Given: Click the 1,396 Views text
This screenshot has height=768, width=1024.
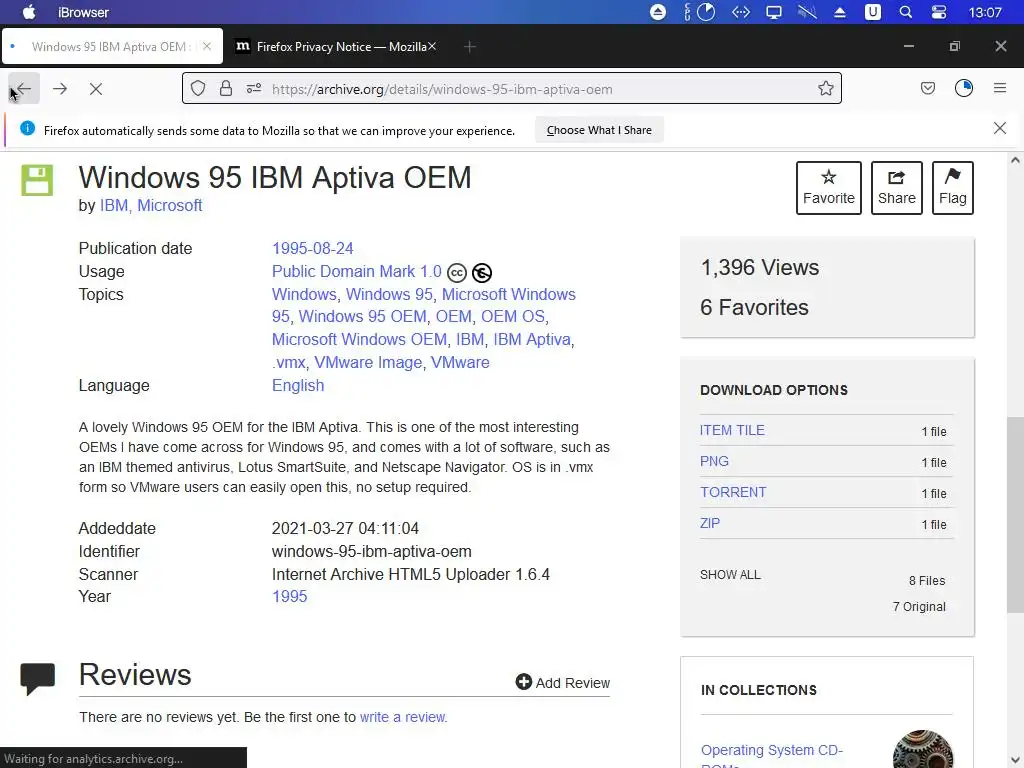Looking at the screenshot, I should (x=760, y=267).
